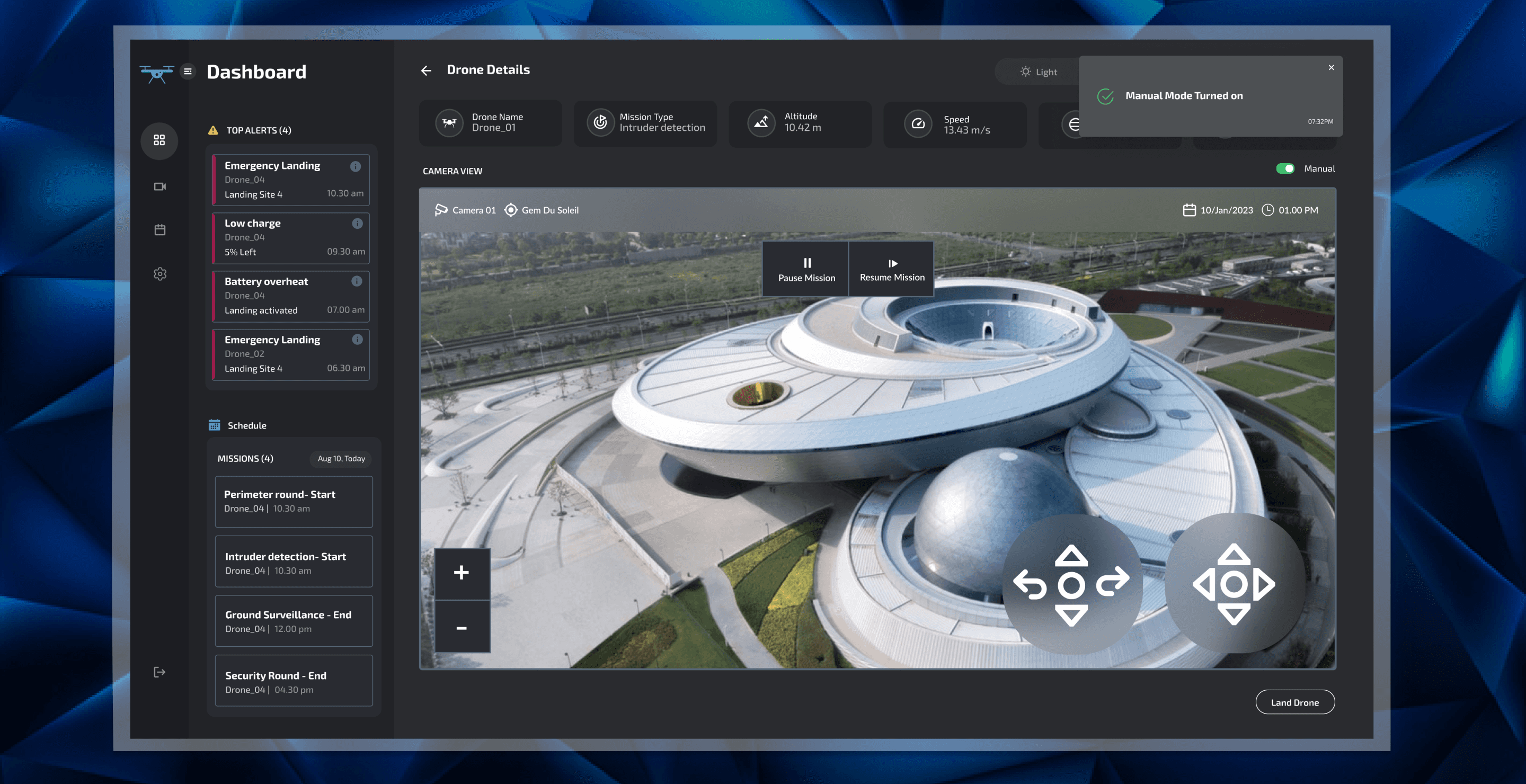1526x784 pixels.
Task: Open the Perimeter round- Start mission card
Action: (293, 502)
